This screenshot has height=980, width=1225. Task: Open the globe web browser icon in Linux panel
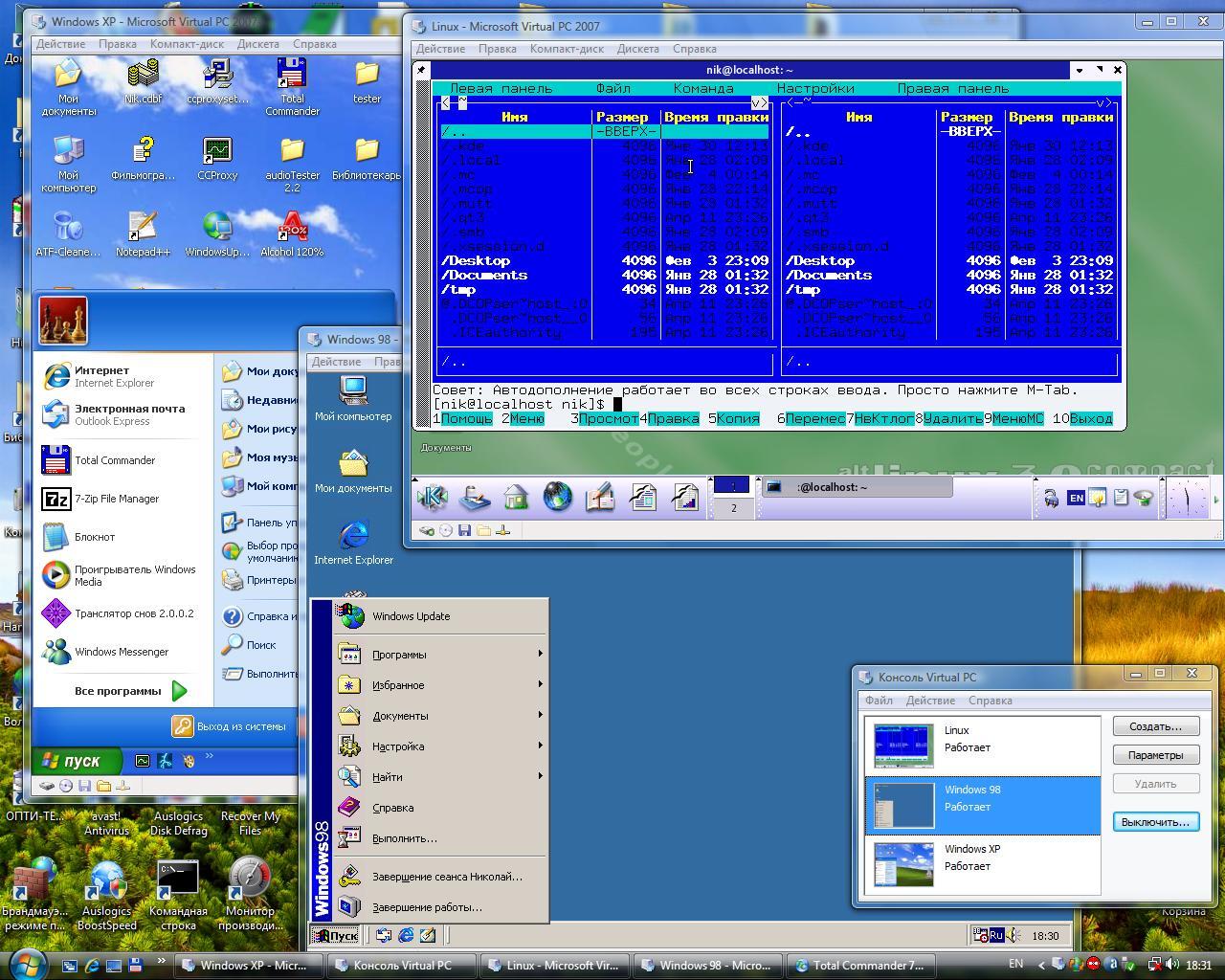(x=558, y=497)
